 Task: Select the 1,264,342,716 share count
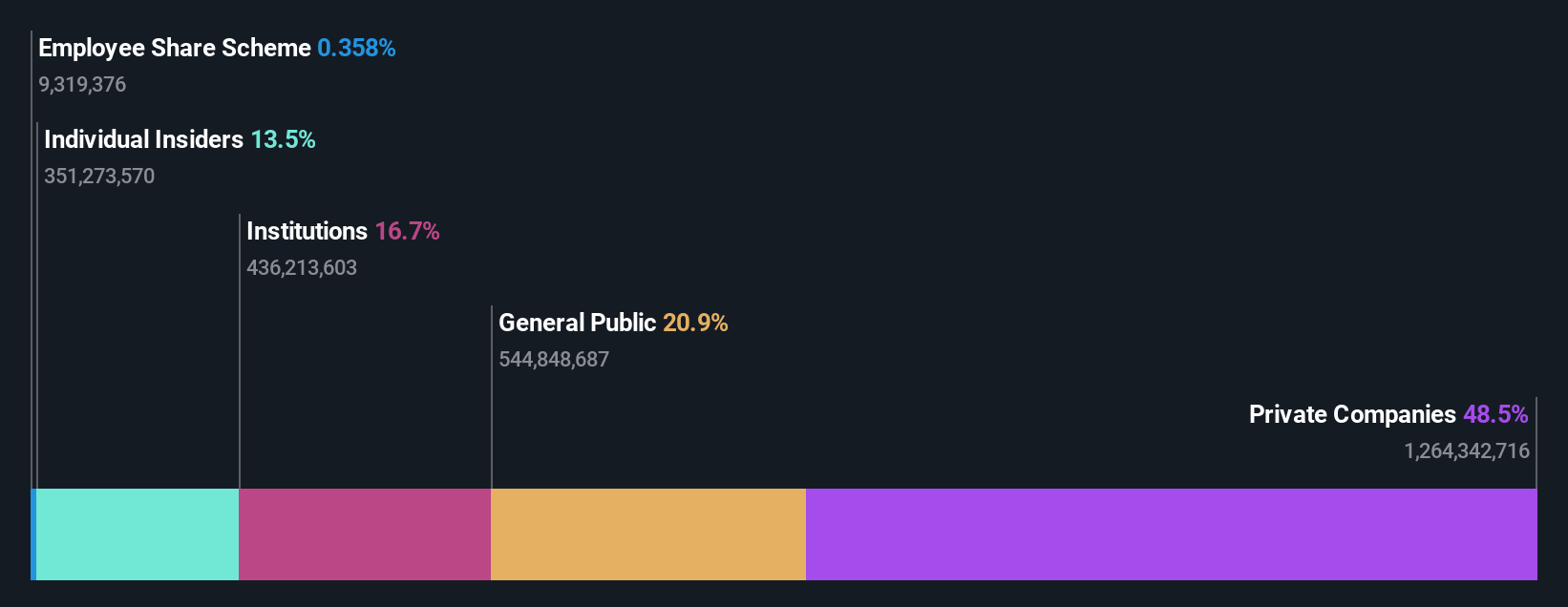1467,450
